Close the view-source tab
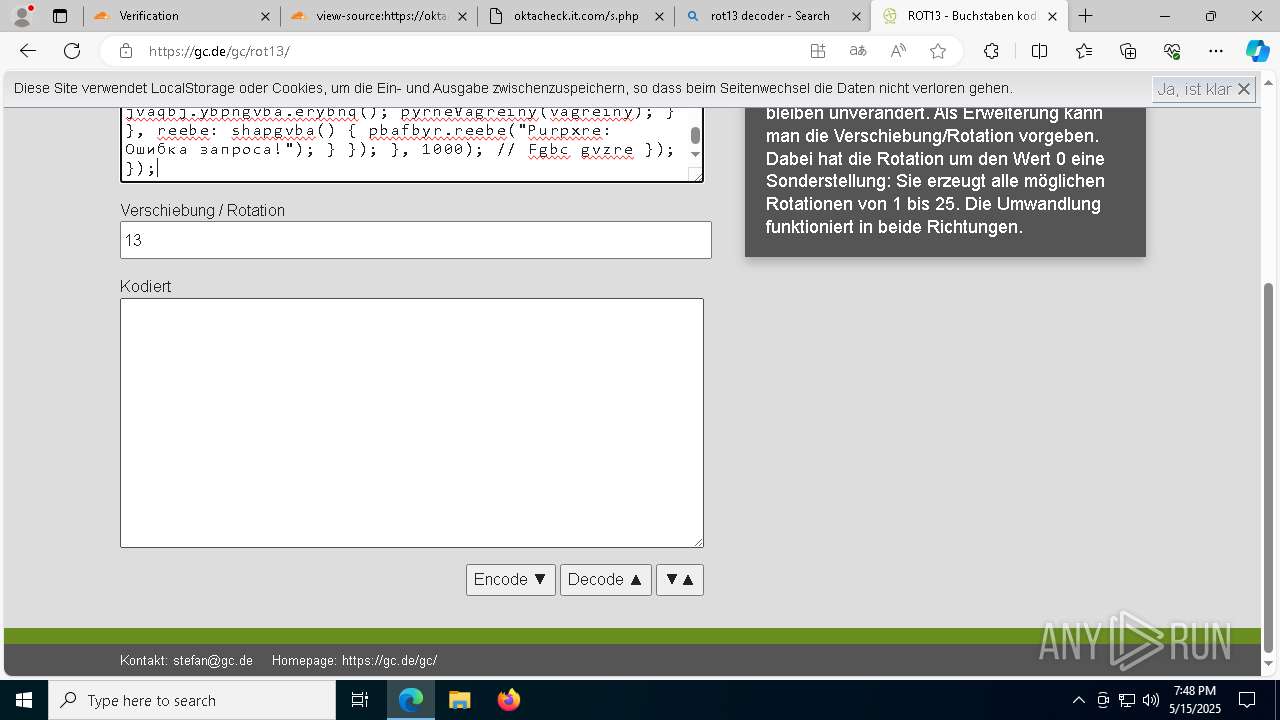The height and width of the screenshot is (720, 1280). tap(462, 16)
